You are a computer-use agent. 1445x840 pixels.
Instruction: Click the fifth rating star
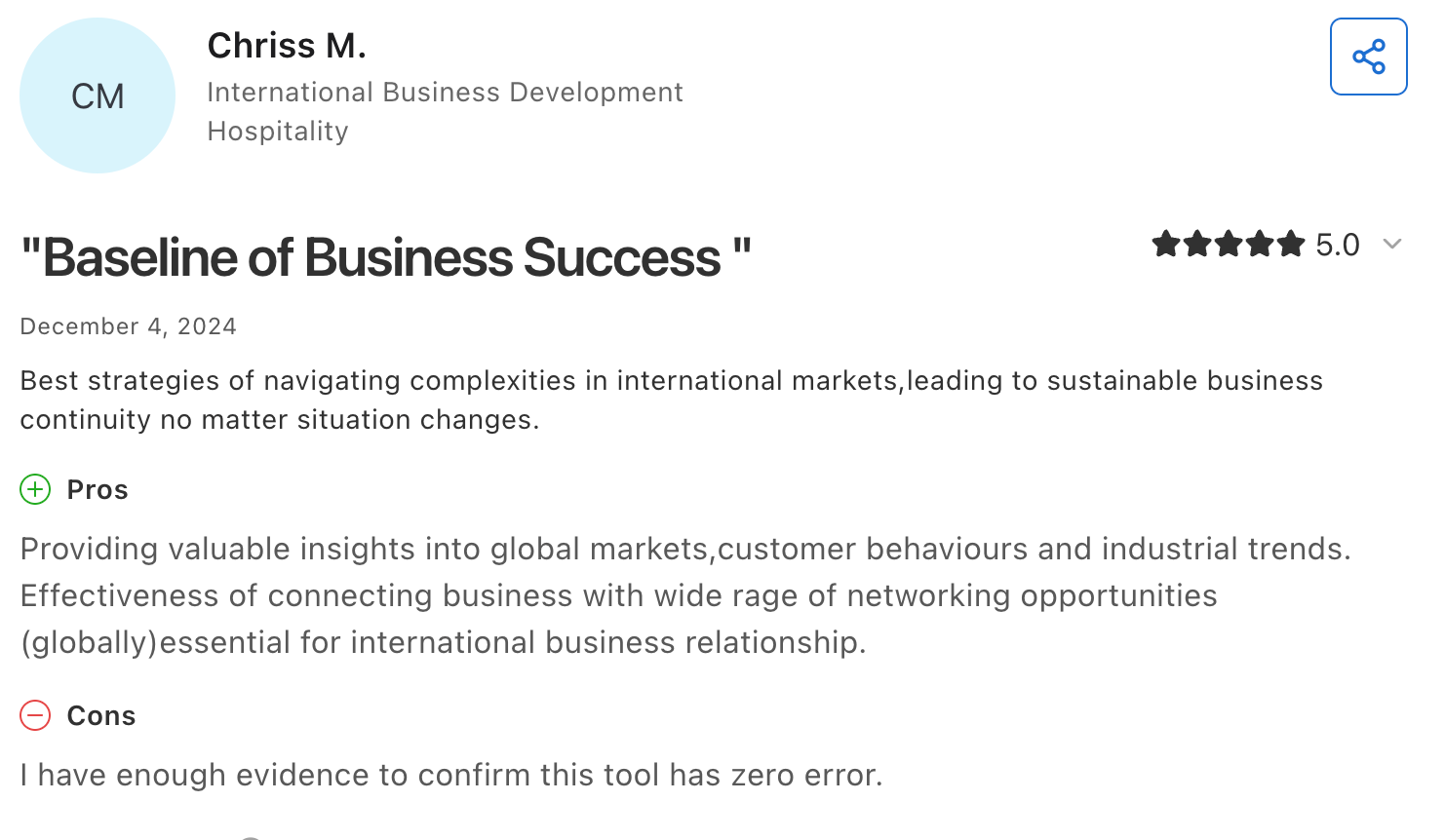[x=1291, y=244]
